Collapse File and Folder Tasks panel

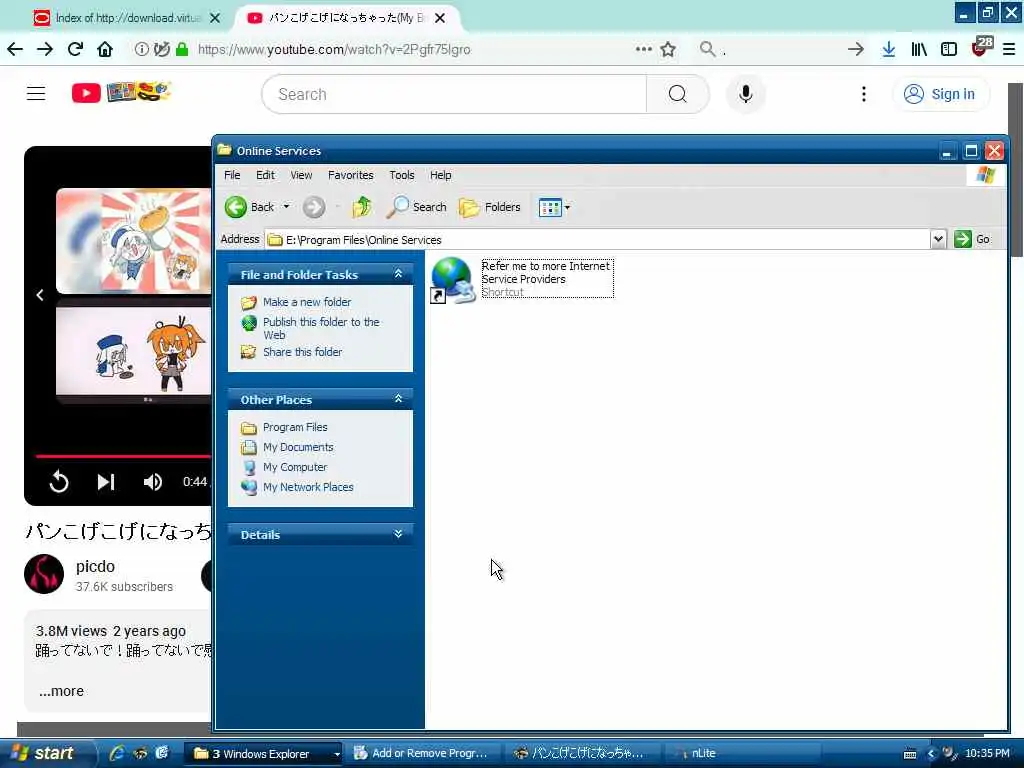pyautogui.click(x=398, y=274)
